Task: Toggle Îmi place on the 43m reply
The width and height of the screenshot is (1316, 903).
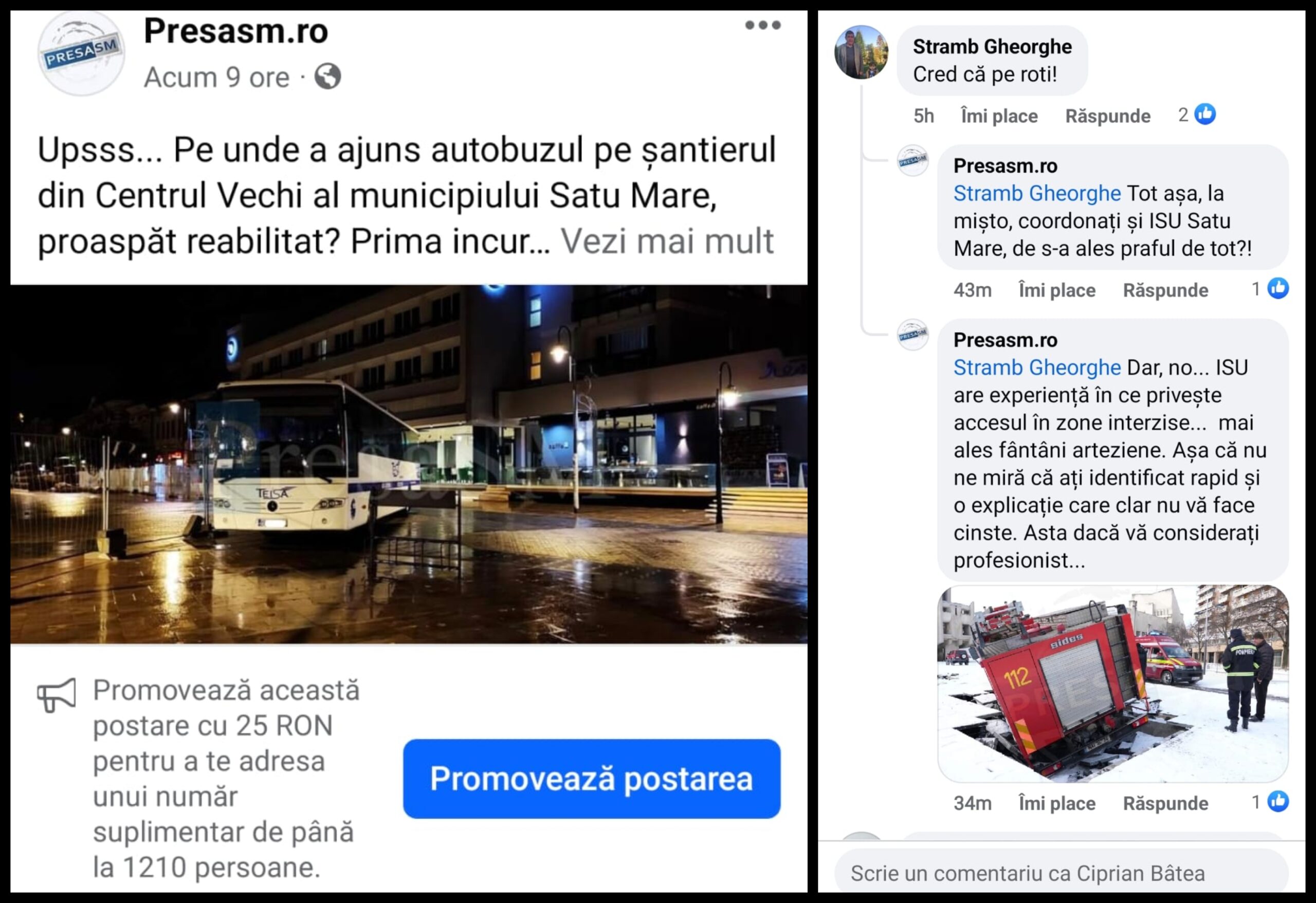Action: (x=1057, y=290)
